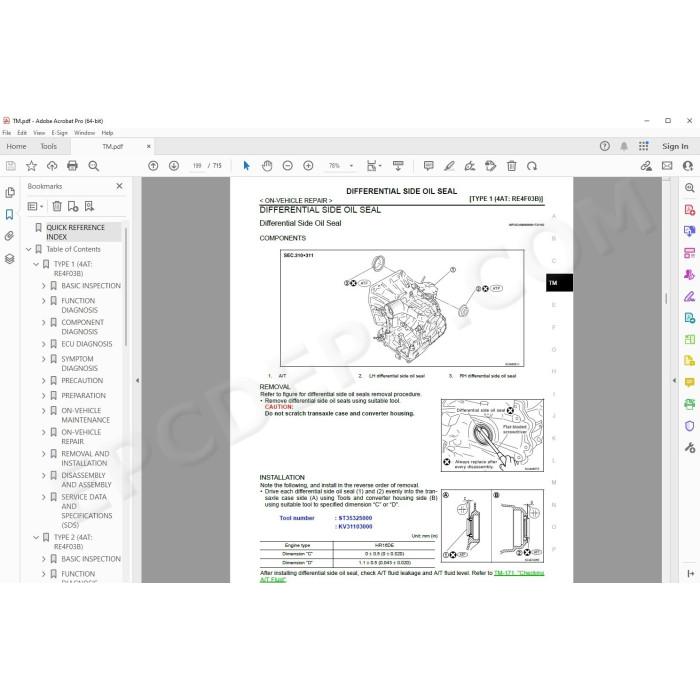Toggle the Bookmarks panel icon

10,214
